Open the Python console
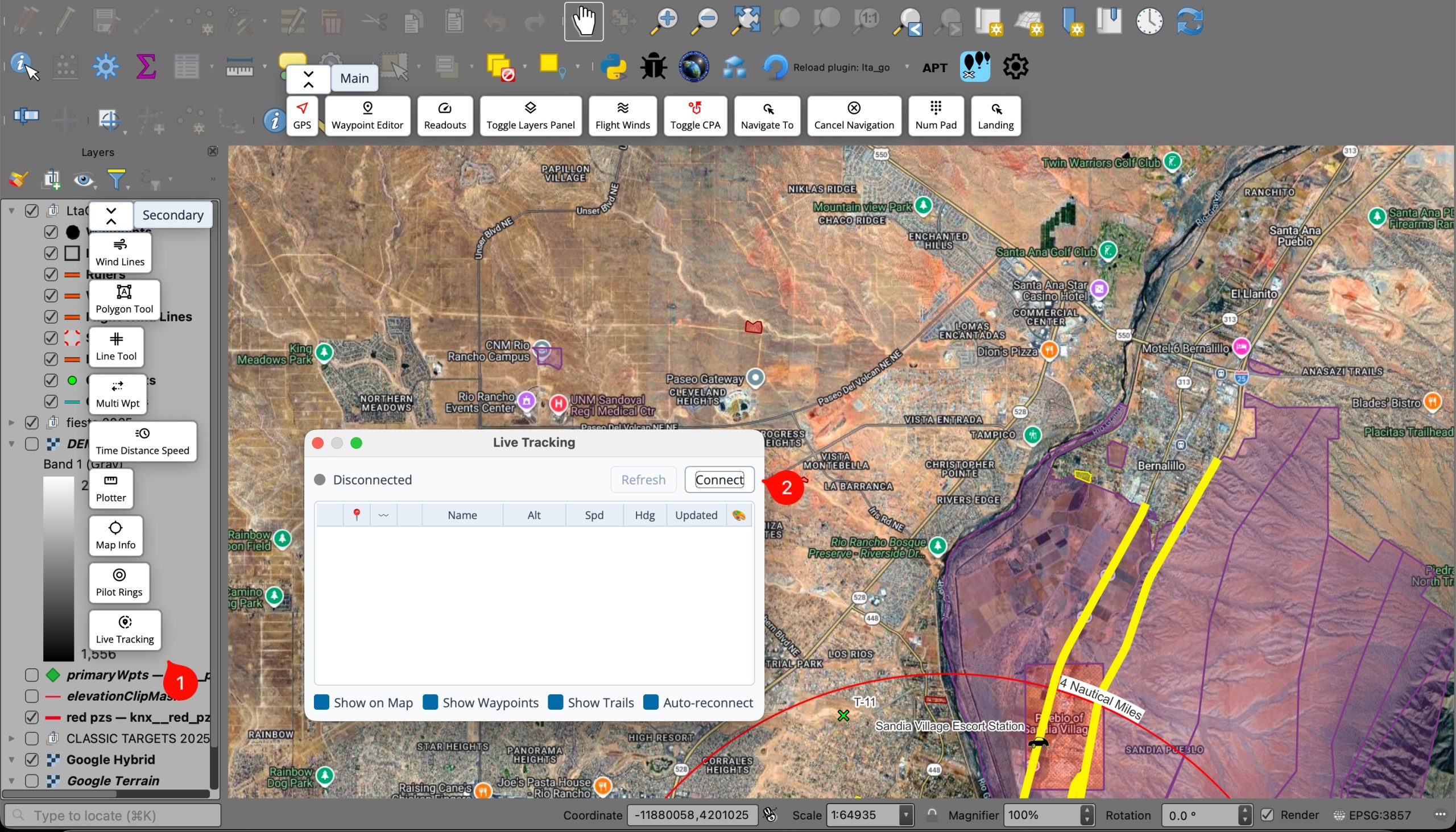The width and height of the screenshot is (1456, 832). [614, 67]
